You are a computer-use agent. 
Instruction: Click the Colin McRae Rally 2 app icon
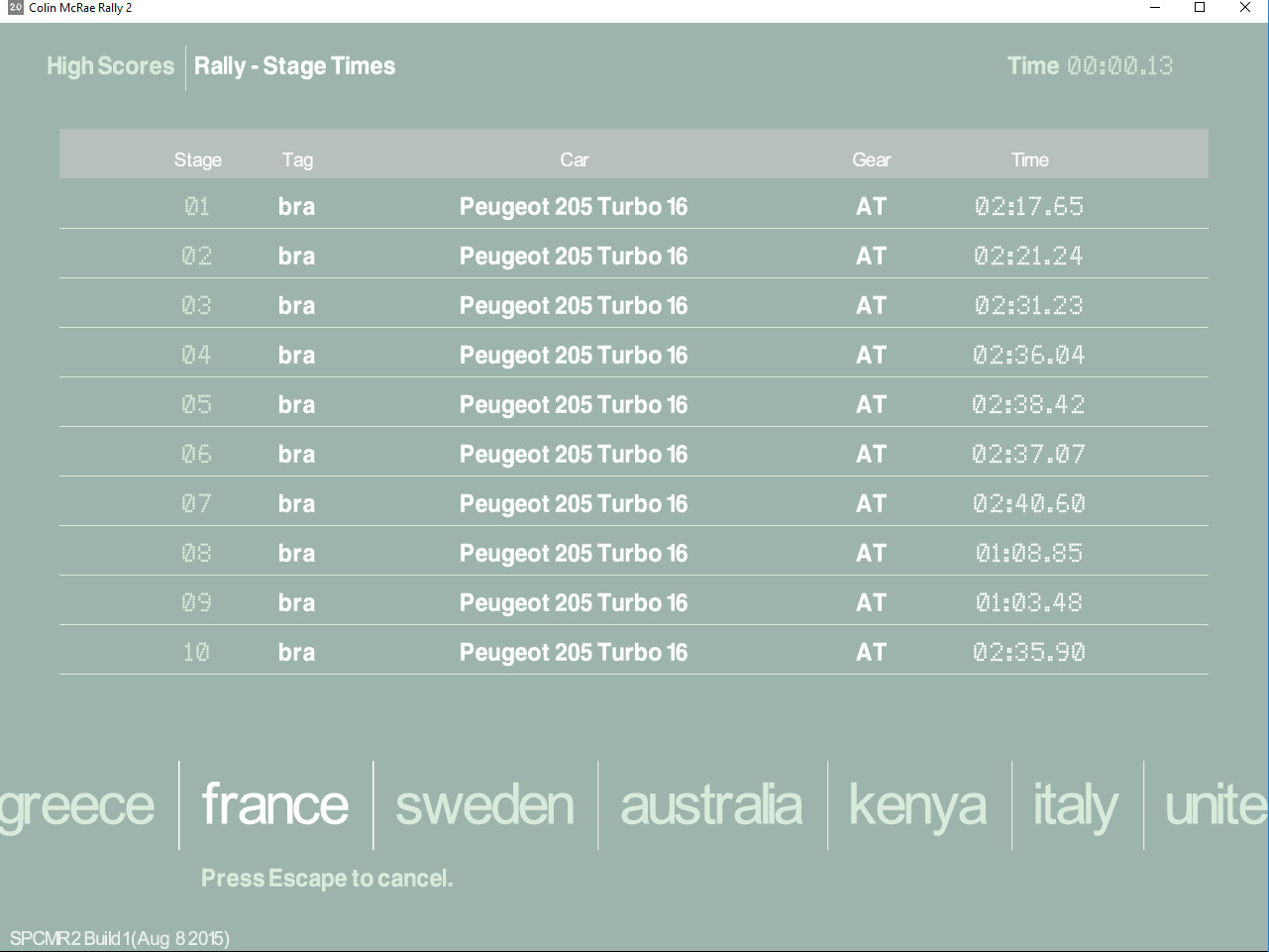click(x=15, y=8)
